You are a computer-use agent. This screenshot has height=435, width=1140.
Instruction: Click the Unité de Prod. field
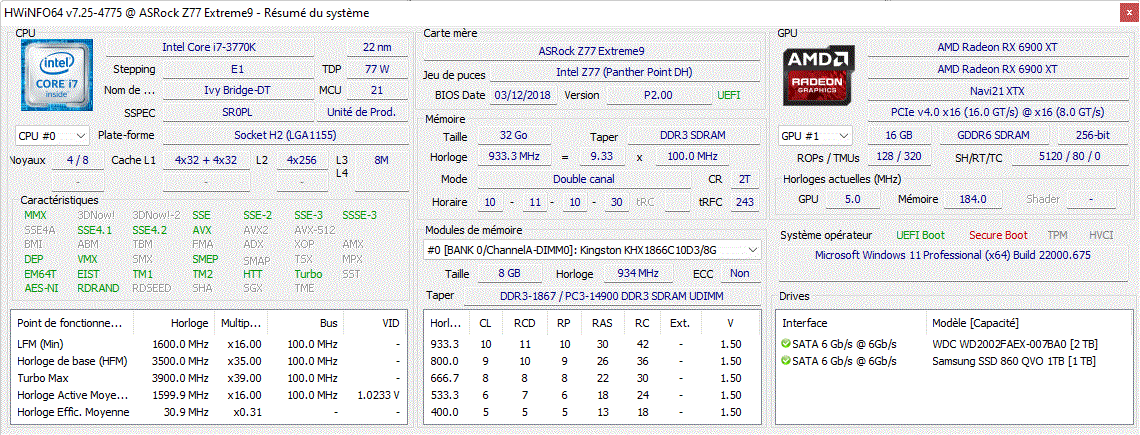[x=362, y=113]
